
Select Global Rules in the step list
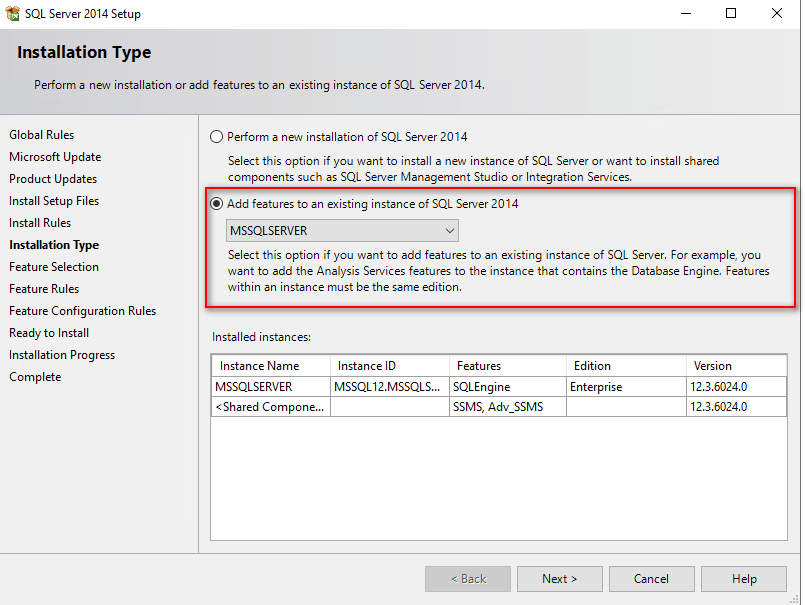[41, 135]
